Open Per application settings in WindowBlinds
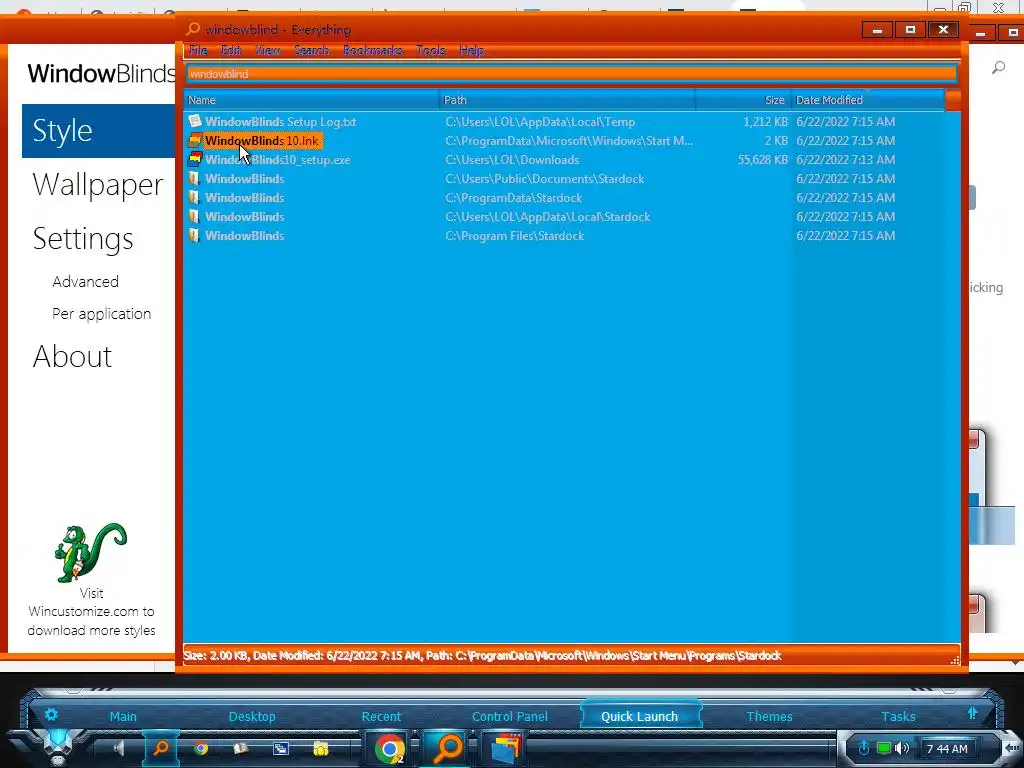 (101, 314)
